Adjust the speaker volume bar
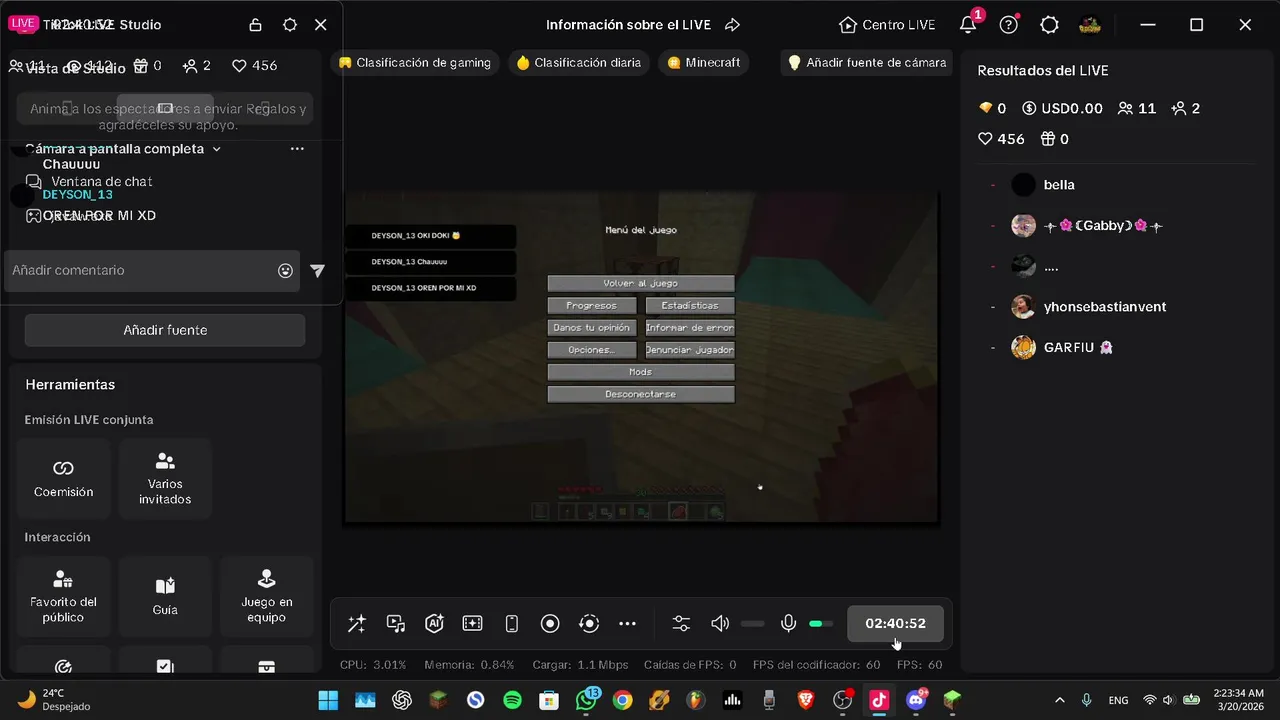 pyautogui.click(x=753, y=624)
